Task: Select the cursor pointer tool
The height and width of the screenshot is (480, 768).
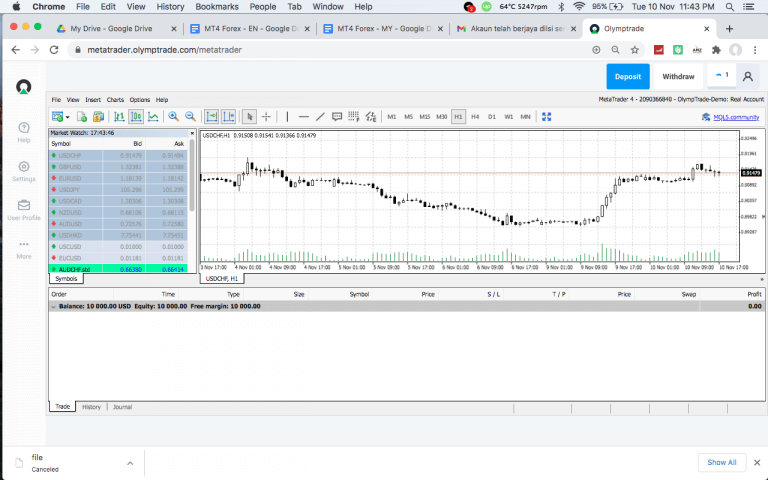Action: tap(249, 117)
